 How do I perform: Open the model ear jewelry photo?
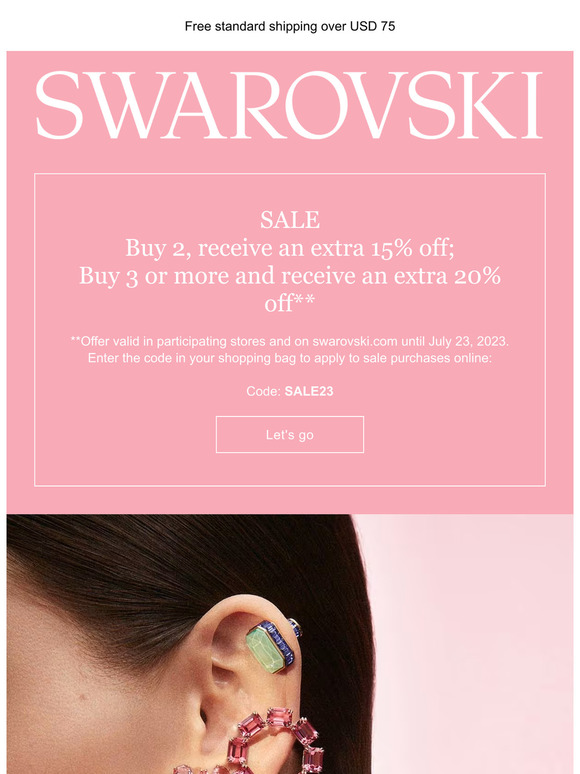tap(290, 644)
